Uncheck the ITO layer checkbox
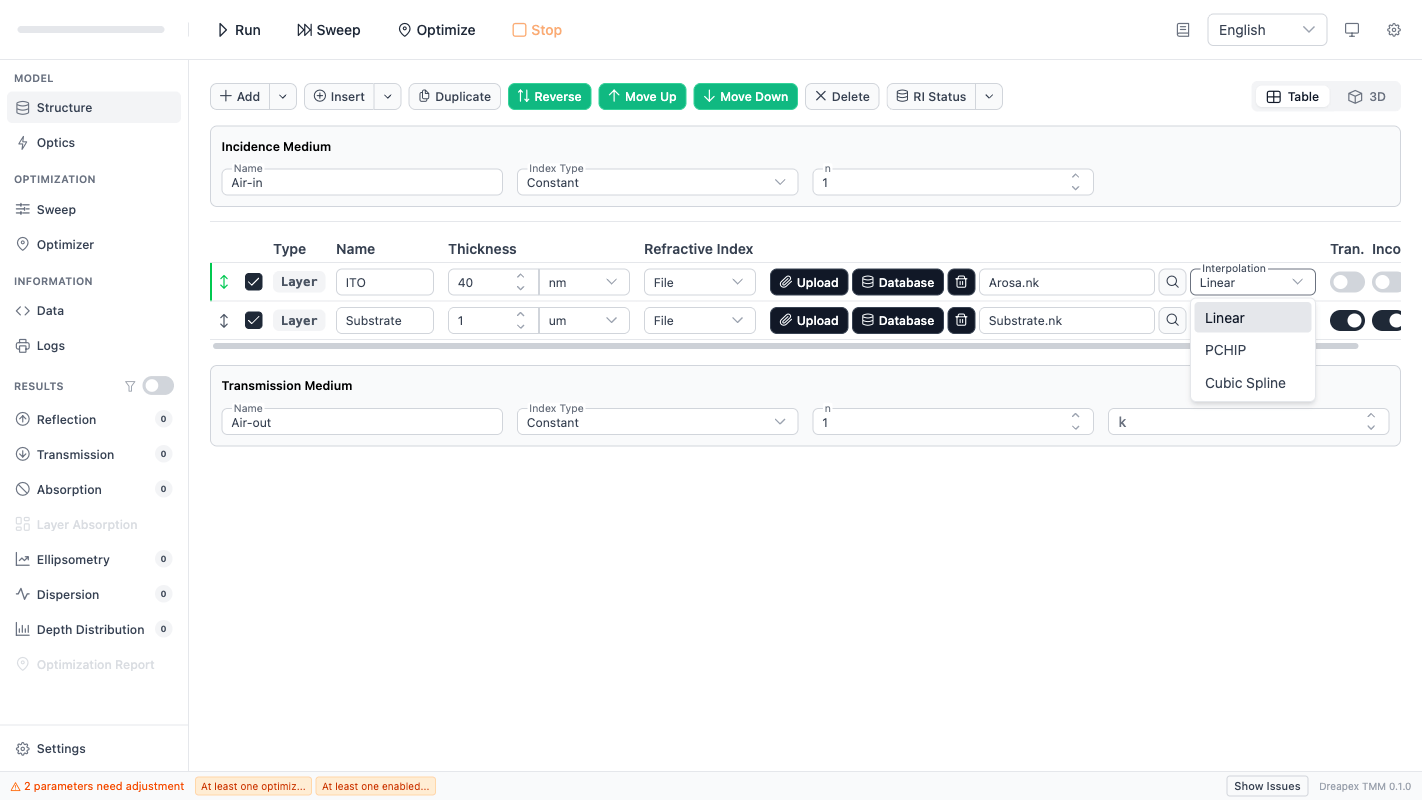 click(254, 281)
